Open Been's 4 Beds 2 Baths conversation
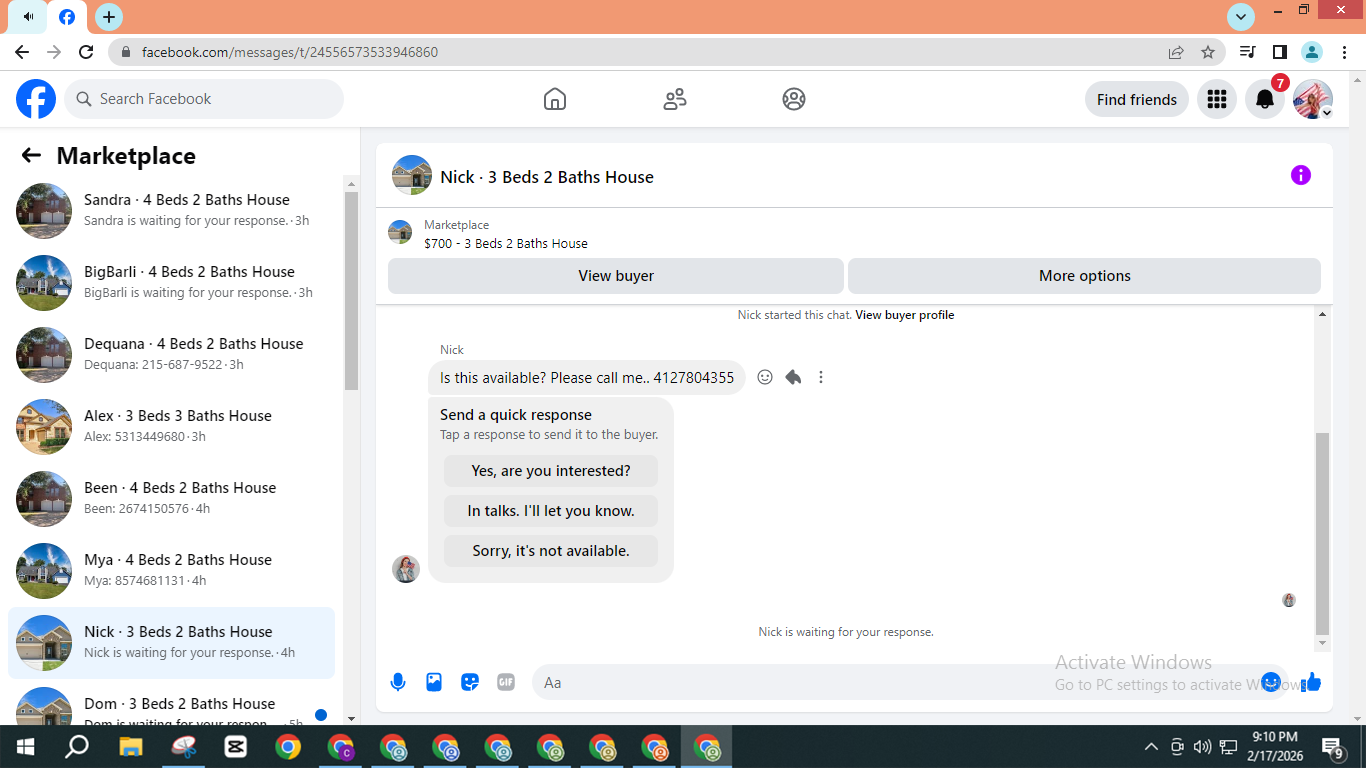This screenshot has height=768, width=1366. point(171,498)
